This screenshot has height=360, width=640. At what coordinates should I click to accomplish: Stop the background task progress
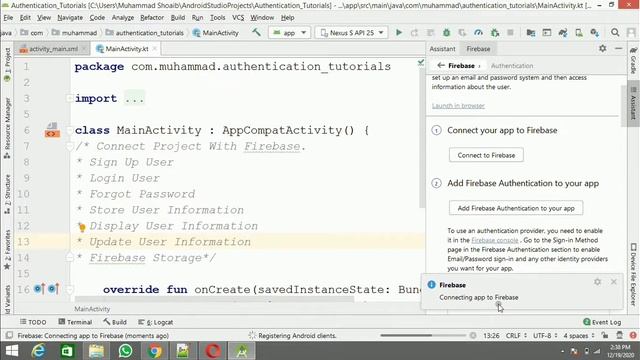tap(473, 336)
